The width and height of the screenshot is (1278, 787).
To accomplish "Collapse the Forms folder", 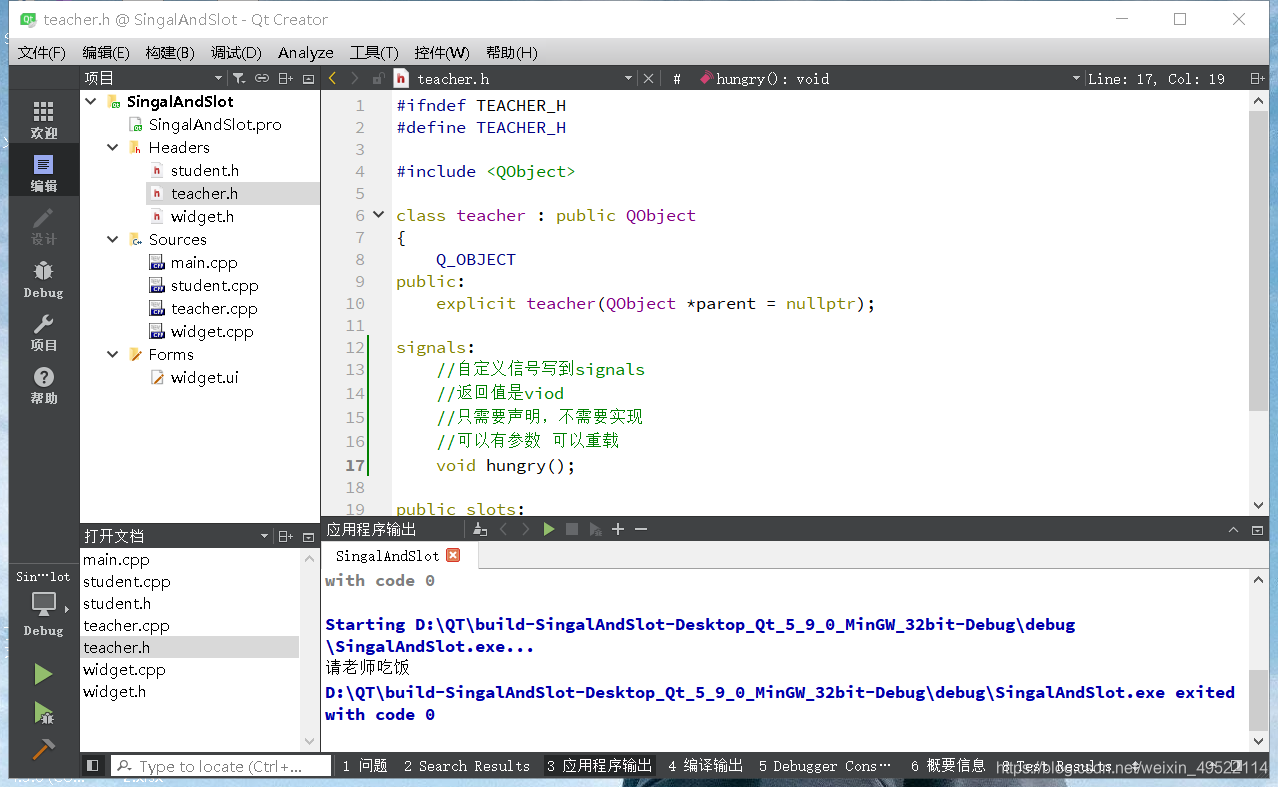I will (x=113, y=354).
